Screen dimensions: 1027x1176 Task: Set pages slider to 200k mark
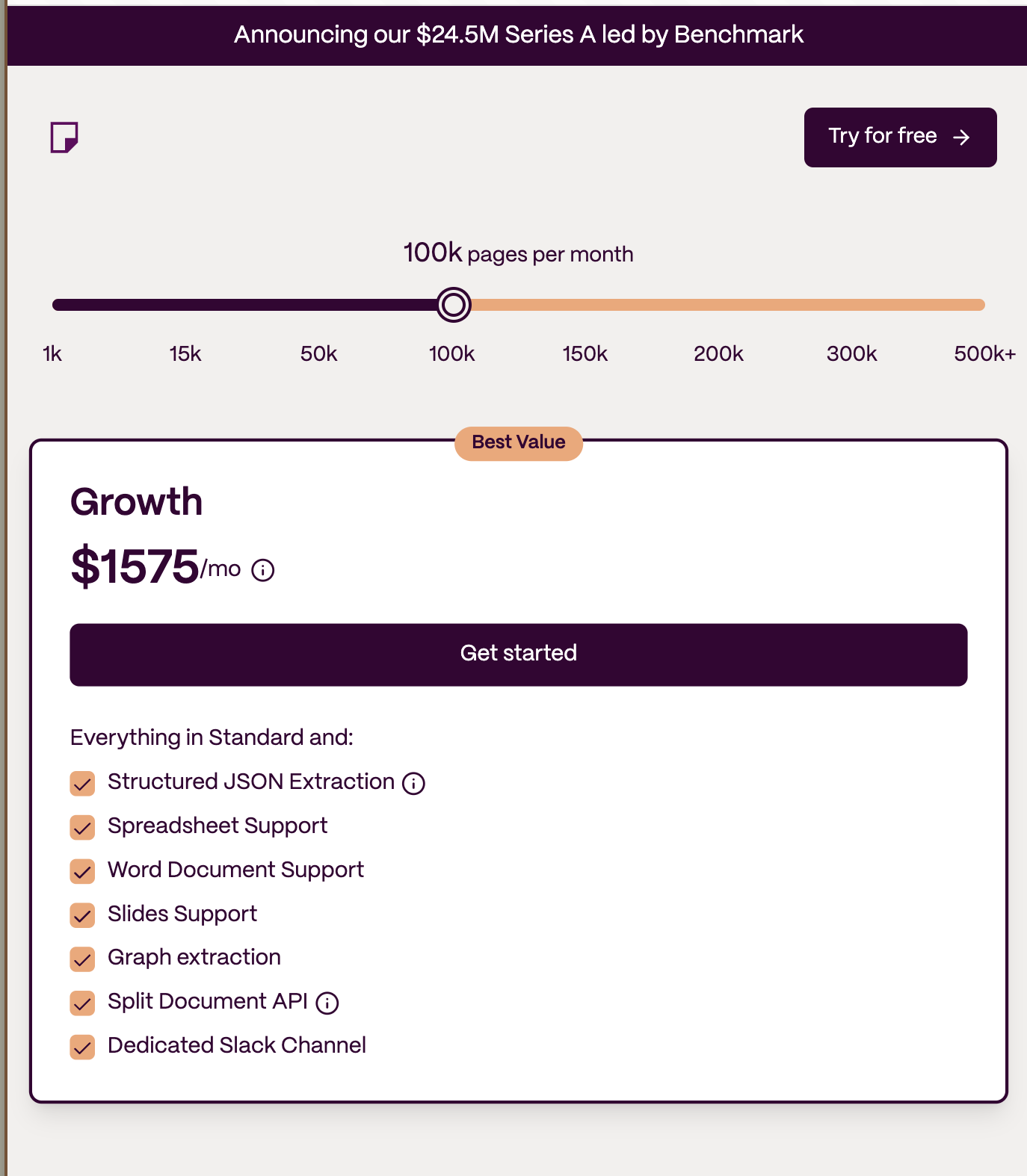click(718, 305)
